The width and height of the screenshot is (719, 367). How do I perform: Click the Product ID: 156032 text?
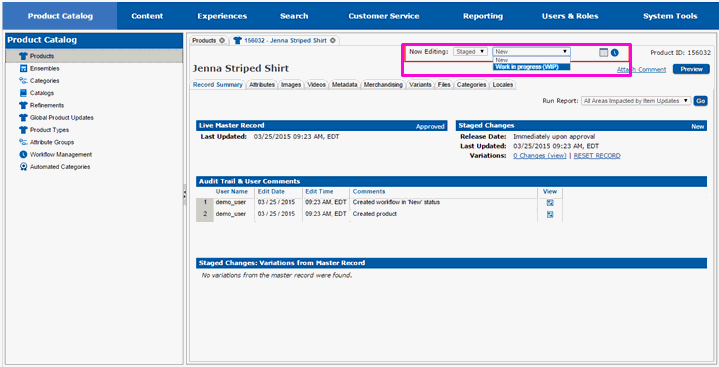[680, 53]
